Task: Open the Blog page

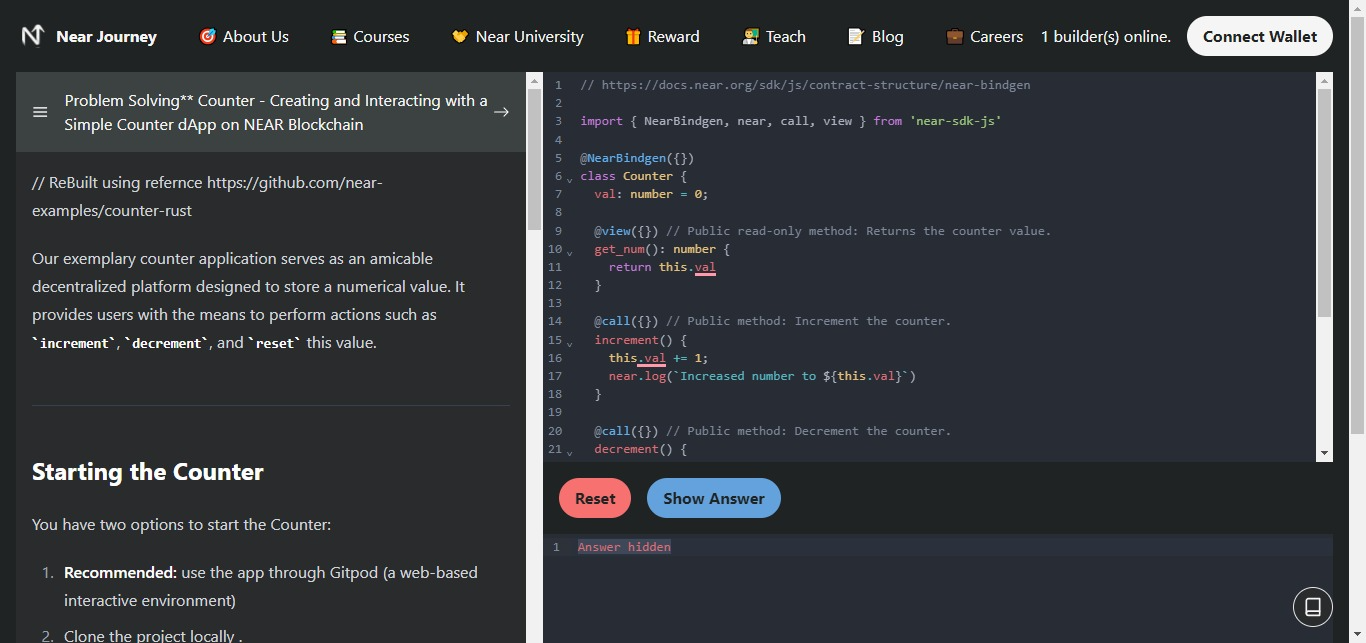Action: pyautogui.click(x=875, y=36)
